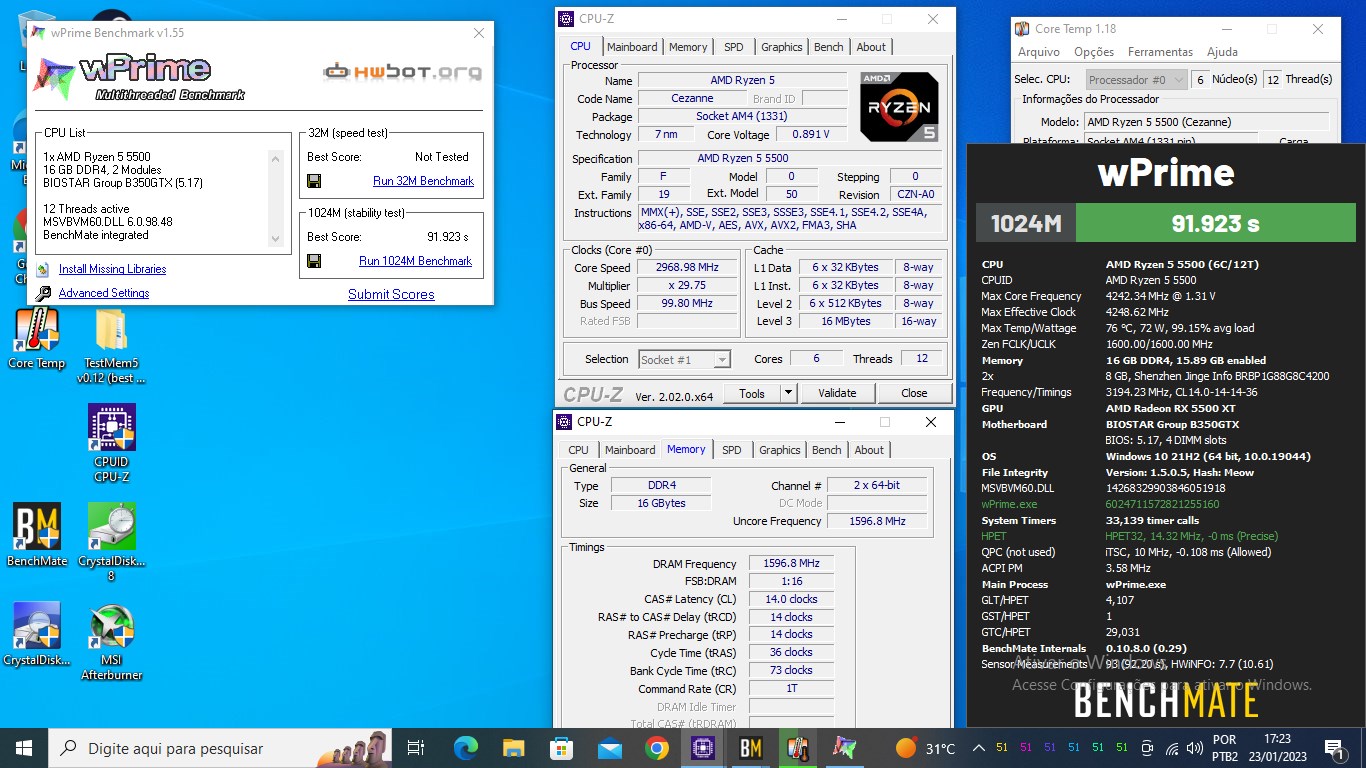Image resolution: width=1366 pixels, height=768 pixels.
Task: Open the TestMem5 folder on the desktop
Action: [111, 346]
